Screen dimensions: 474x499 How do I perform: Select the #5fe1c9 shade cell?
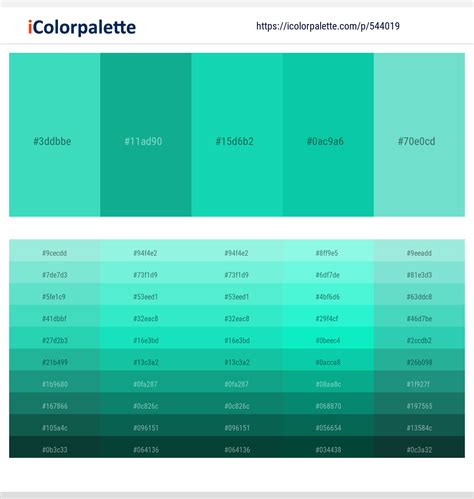pyautogui.click(x=55, y=297)
